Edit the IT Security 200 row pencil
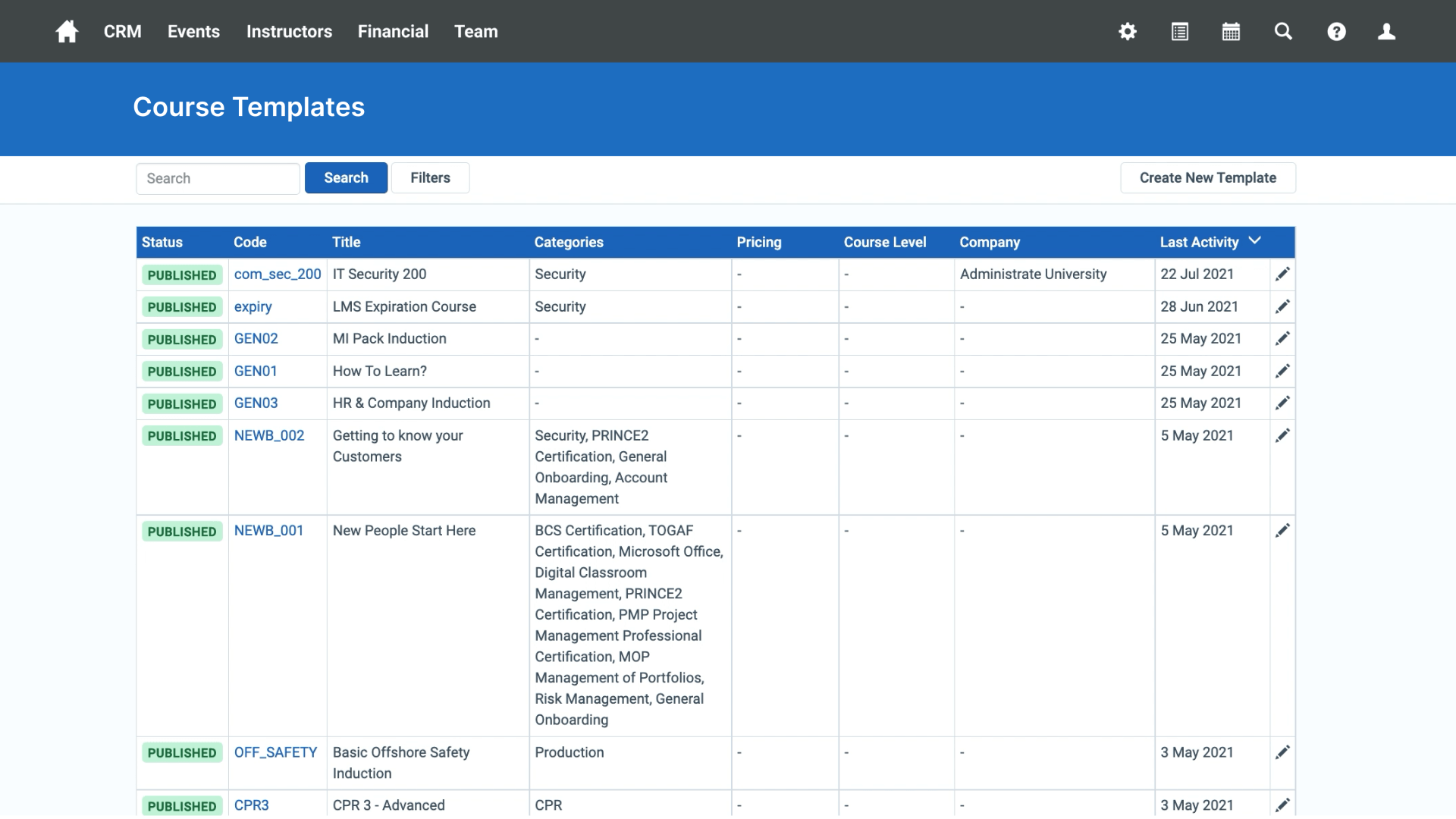Image resolution: width=1456 pixels, height=819 pixels. click(x=1282, y=274)
